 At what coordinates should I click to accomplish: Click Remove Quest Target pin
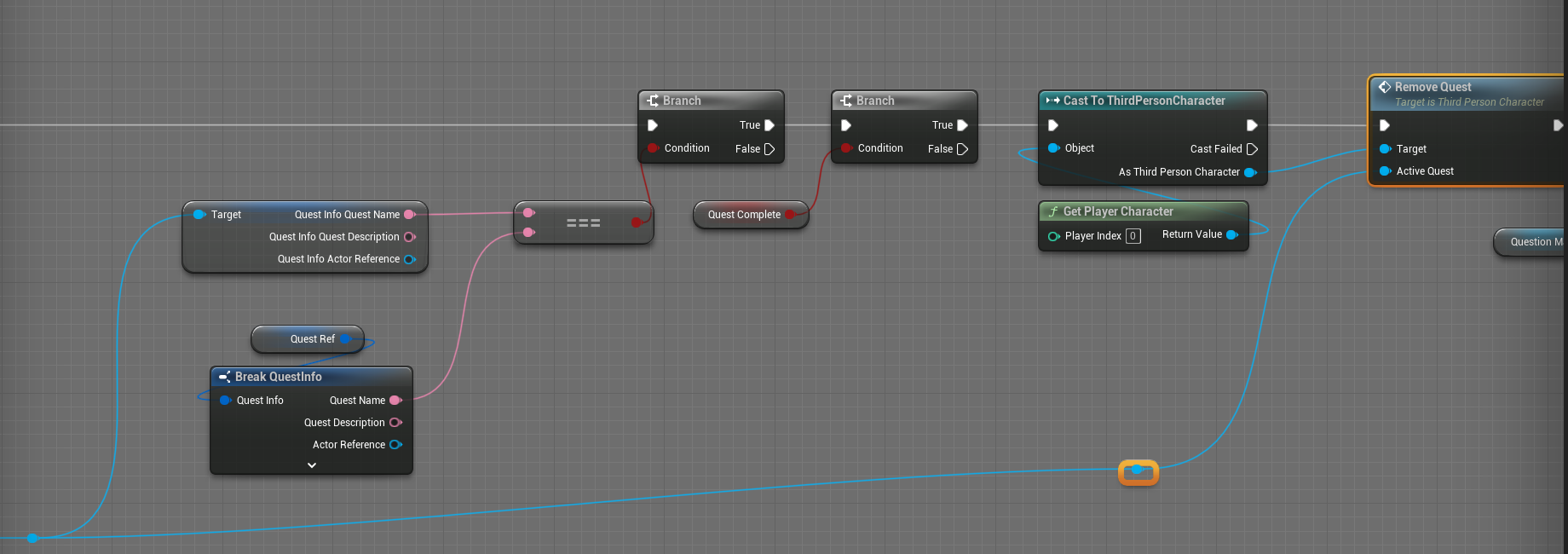(x=1385, y=148)
